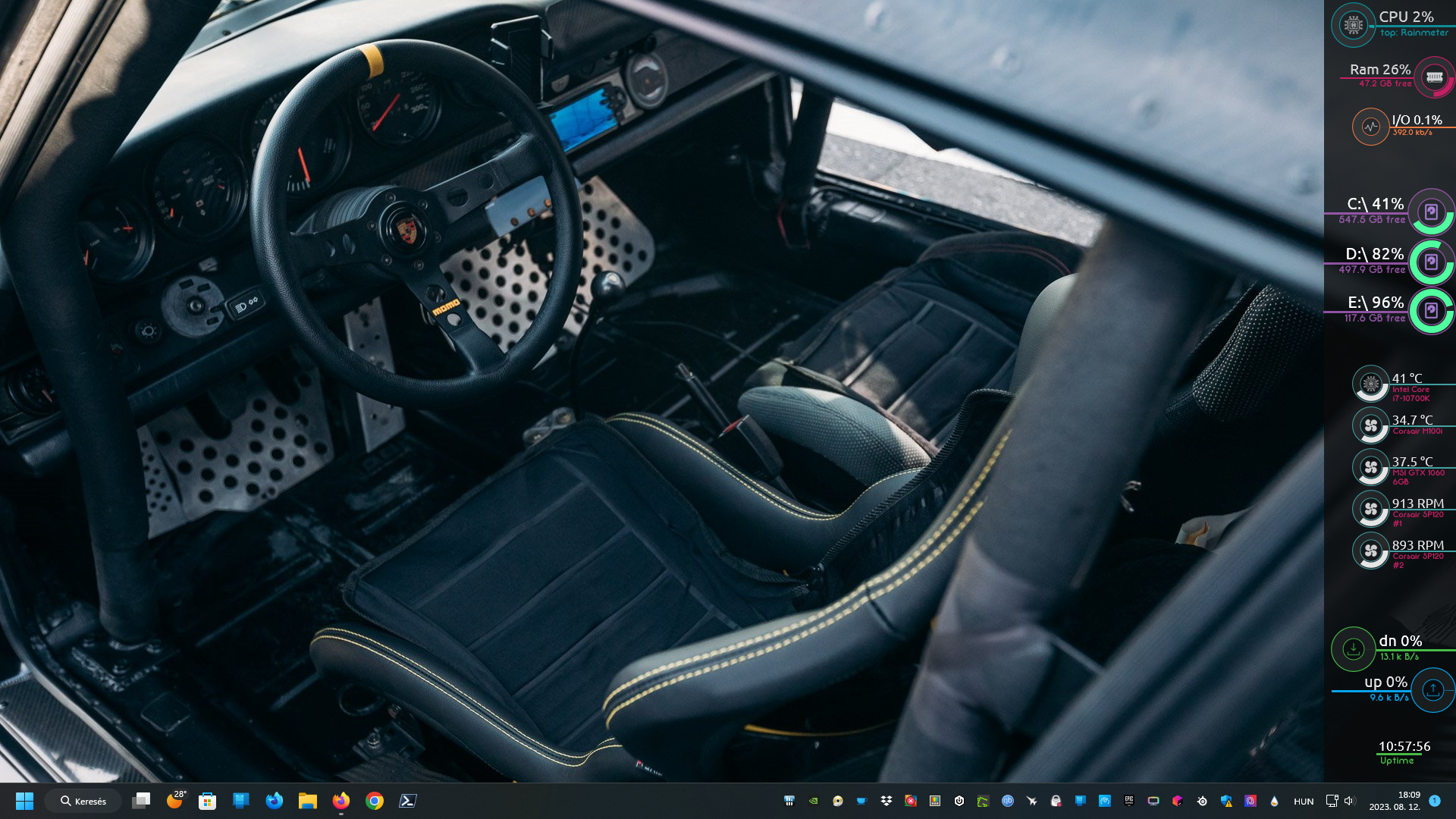Viewport: 1456px width, 819px height.
Task: Click the 'C:\ 41%' label
Action: point(1376,203)
